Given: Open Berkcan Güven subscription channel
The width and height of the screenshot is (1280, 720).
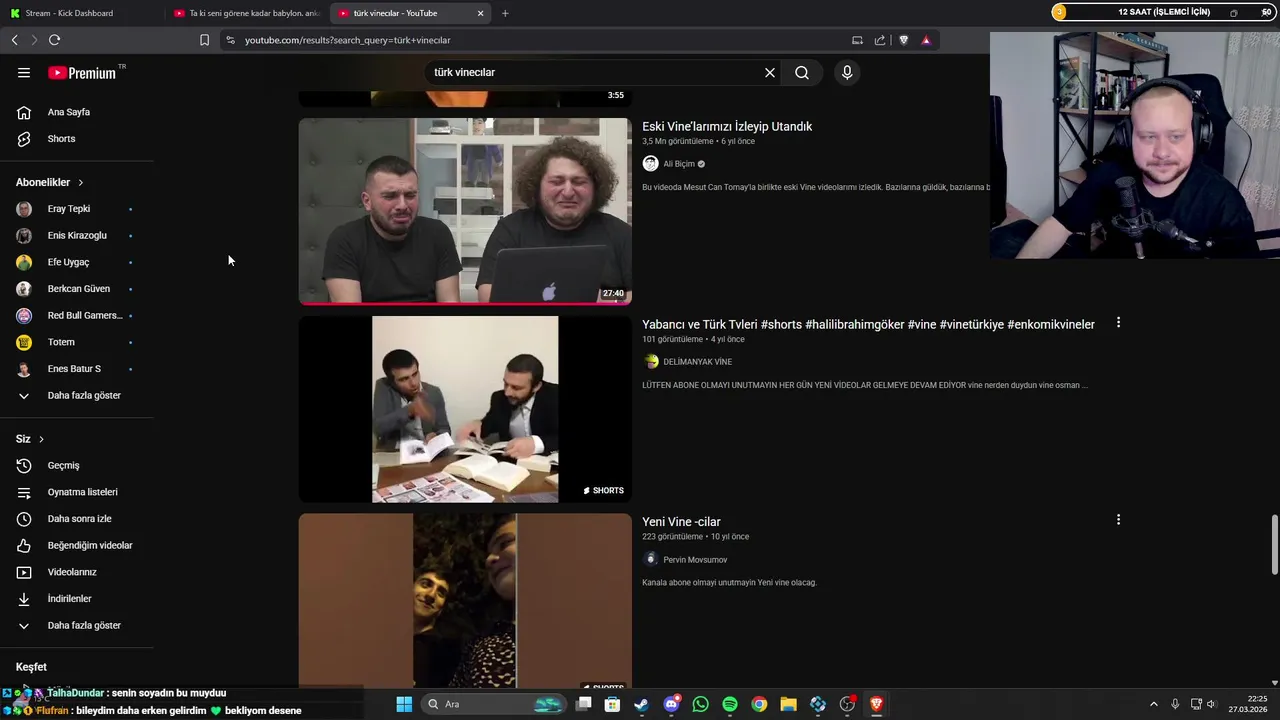Looking at the screenshot, I should tap(77, 289).
